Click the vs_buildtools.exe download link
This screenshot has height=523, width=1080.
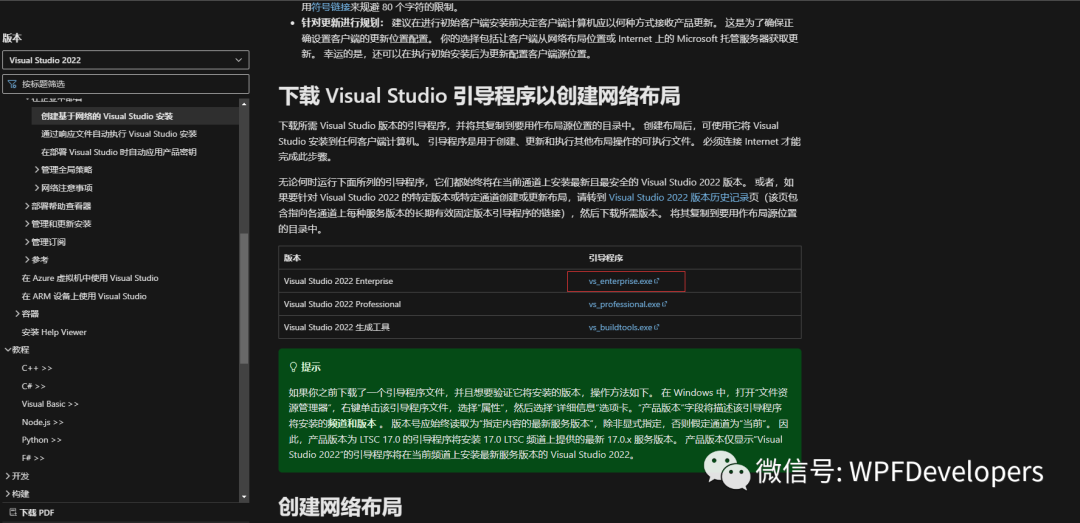[x=620, y=327]
